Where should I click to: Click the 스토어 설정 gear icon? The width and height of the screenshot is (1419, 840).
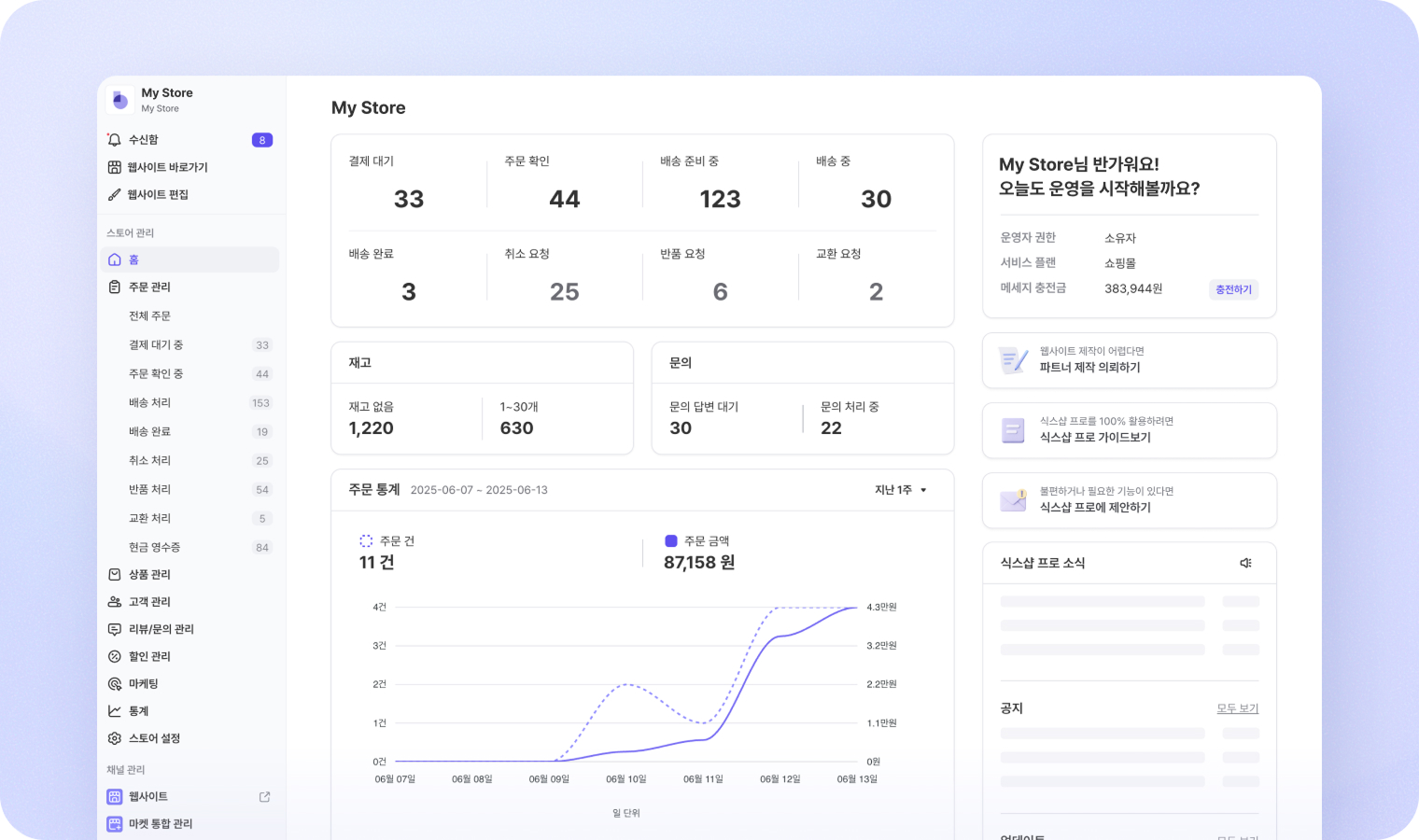tap(115, 738)
